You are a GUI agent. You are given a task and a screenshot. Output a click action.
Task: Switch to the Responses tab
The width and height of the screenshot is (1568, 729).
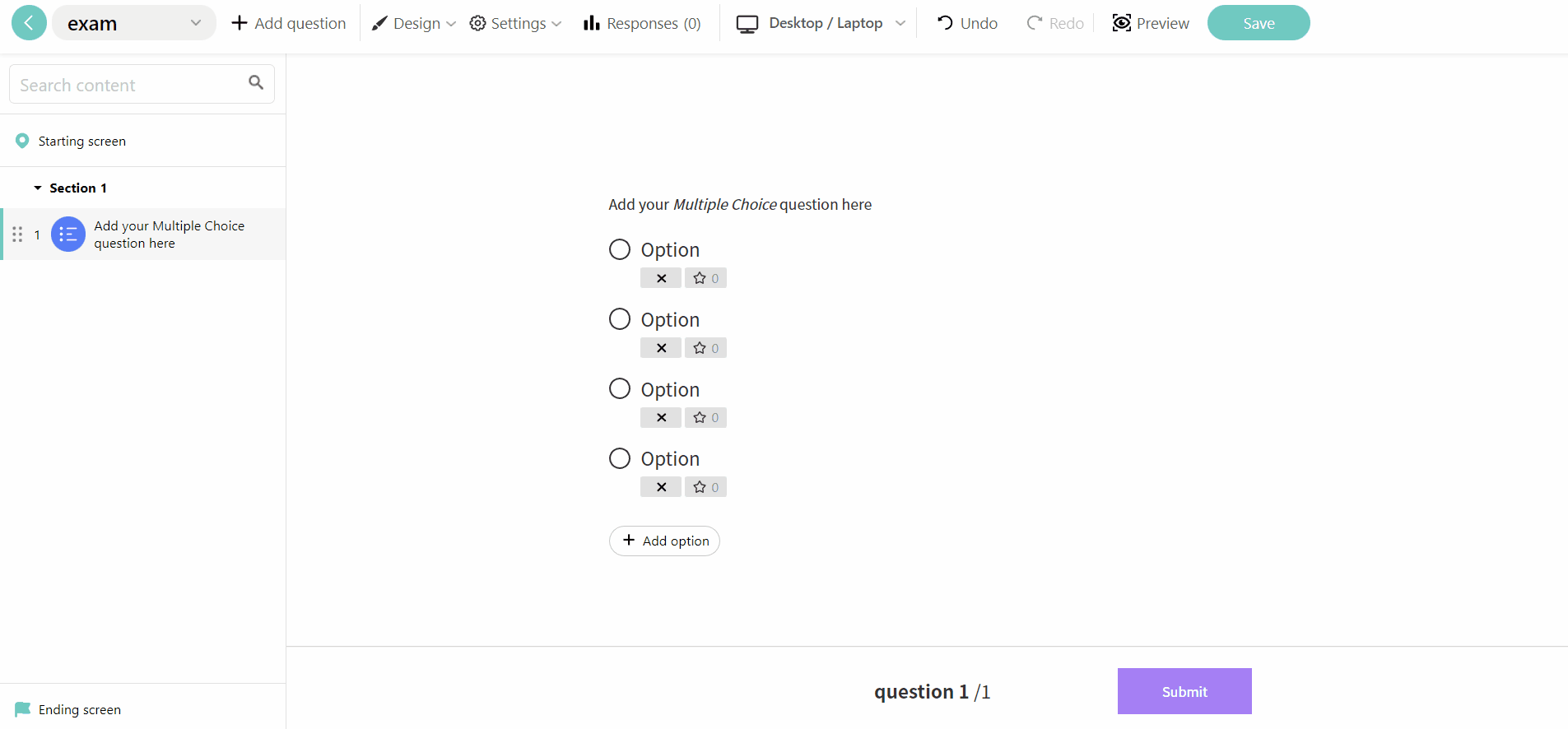click(642, 22)
